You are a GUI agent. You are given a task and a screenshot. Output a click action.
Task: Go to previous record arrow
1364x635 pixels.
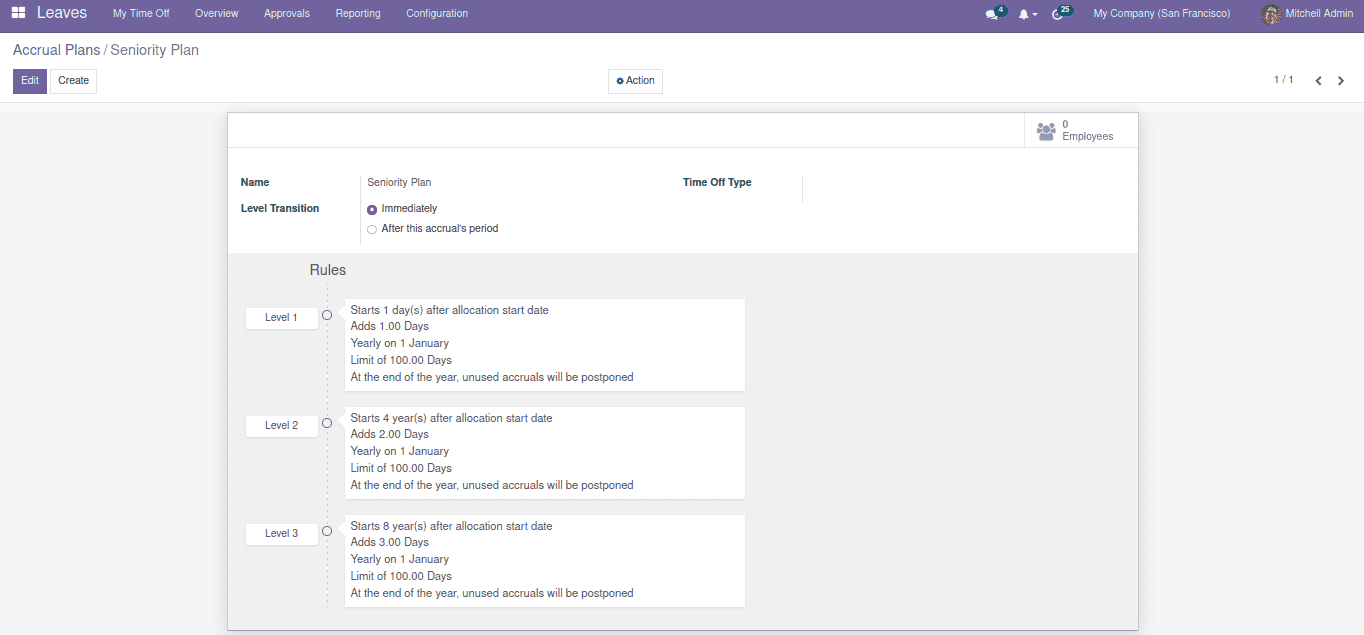pos(1318,81)
